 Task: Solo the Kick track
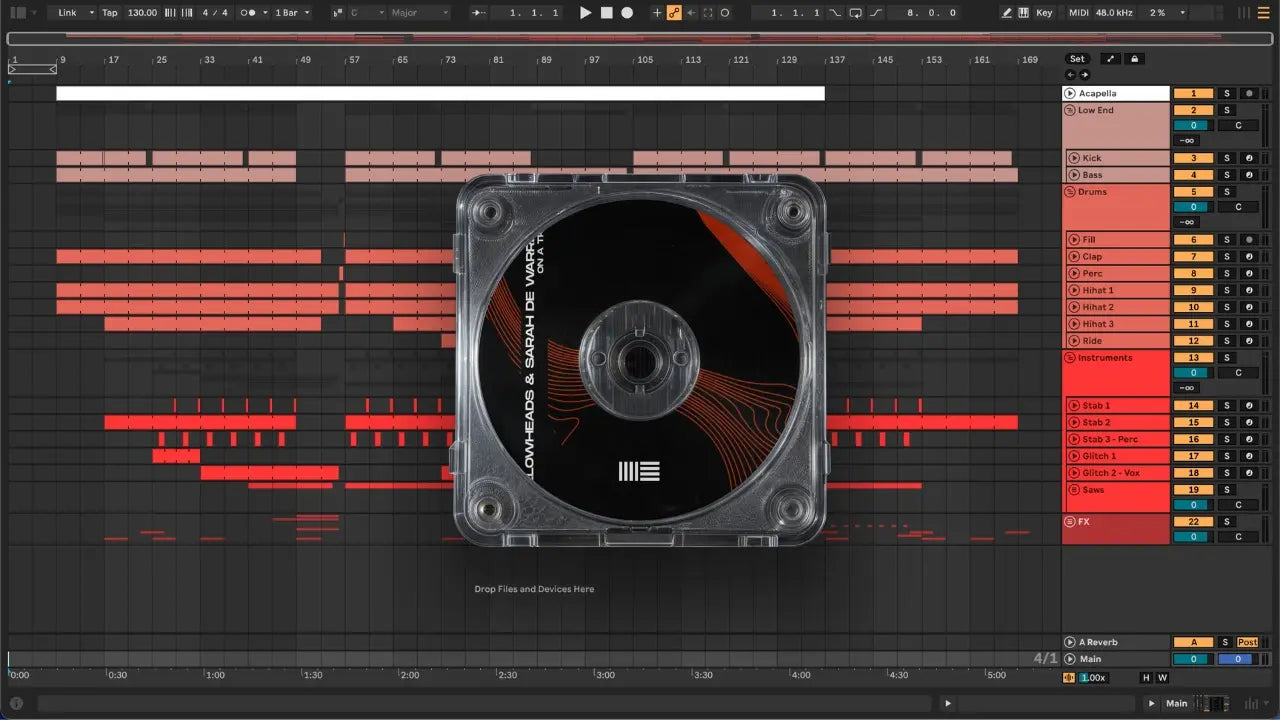click(x=1227, y=158)
